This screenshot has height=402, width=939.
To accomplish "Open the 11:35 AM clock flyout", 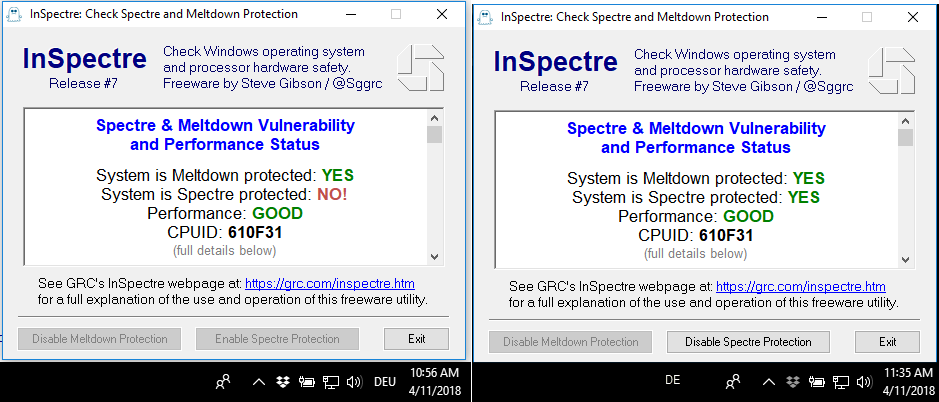I will 906,381.
